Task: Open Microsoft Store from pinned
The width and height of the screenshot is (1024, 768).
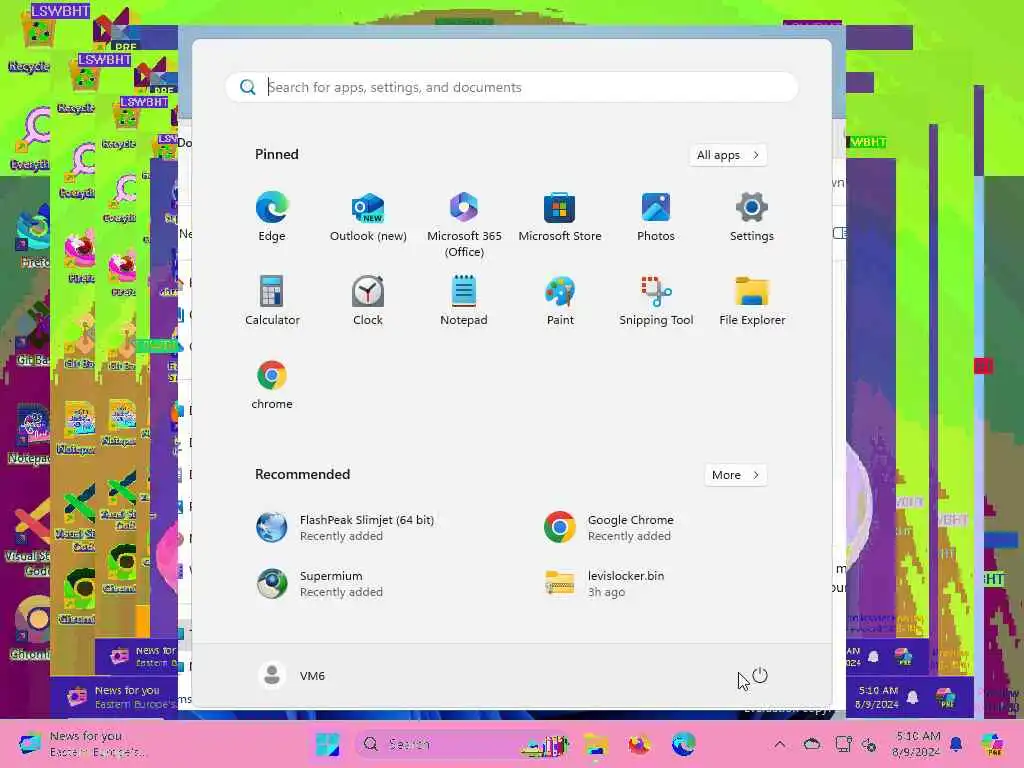Action: coord(560,217)
